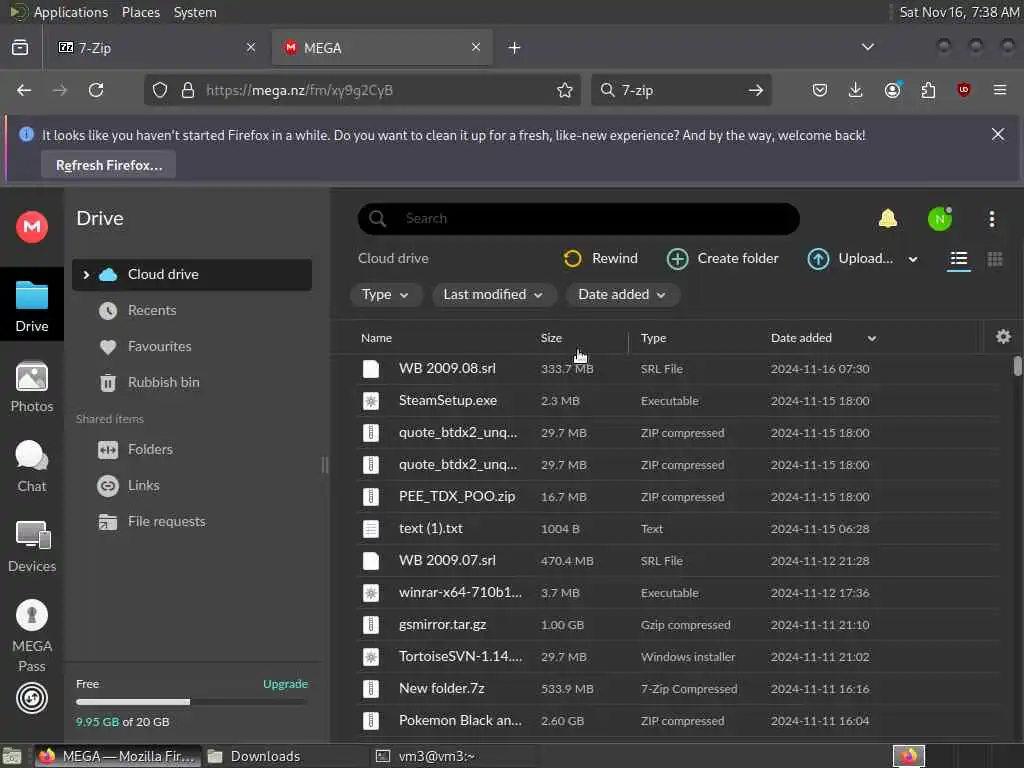Open File requests
The width and height of the screenshot is (1024, 768).
(x=166, y=521)
